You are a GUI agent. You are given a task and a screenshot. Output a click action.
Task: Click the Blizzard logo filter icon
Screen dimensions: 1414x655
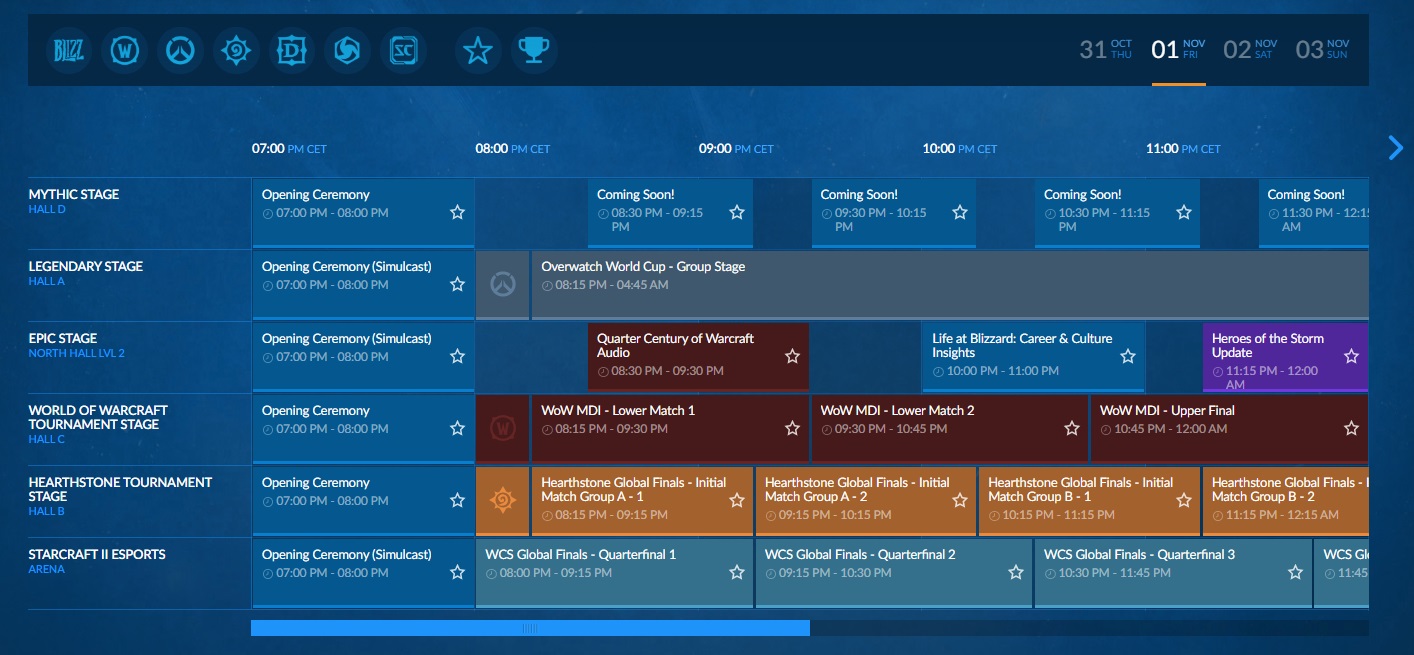[69, 50]
